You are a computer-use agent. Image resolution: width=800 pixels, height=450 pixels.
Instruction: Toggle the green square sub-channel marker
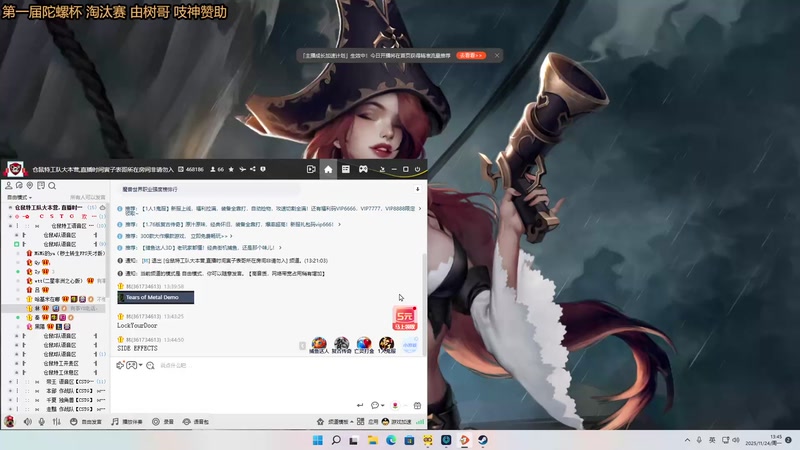[x=16, y=244]
